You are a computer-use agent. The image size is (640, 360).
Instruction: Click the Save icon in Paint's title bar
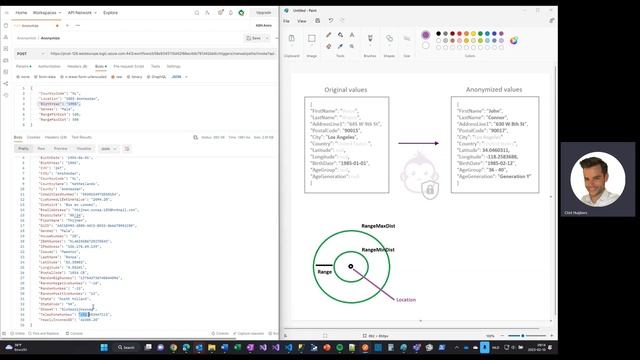click(x=318, y=21)
